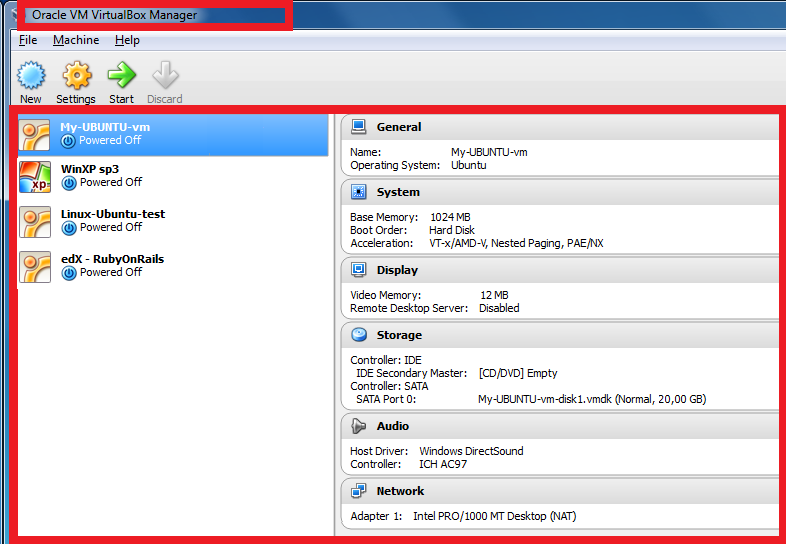Click the Remote Desktop Server value Disabled
The image size is (786, 544).
pos(499,308)
